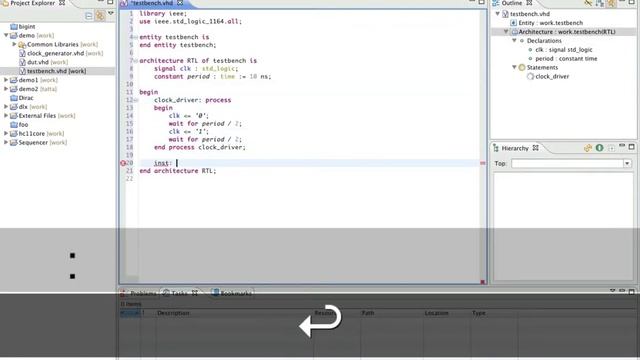Expand Common Libraries node
Image resolution: width=640 pixels, height=360 pixels.
[14, 44]
